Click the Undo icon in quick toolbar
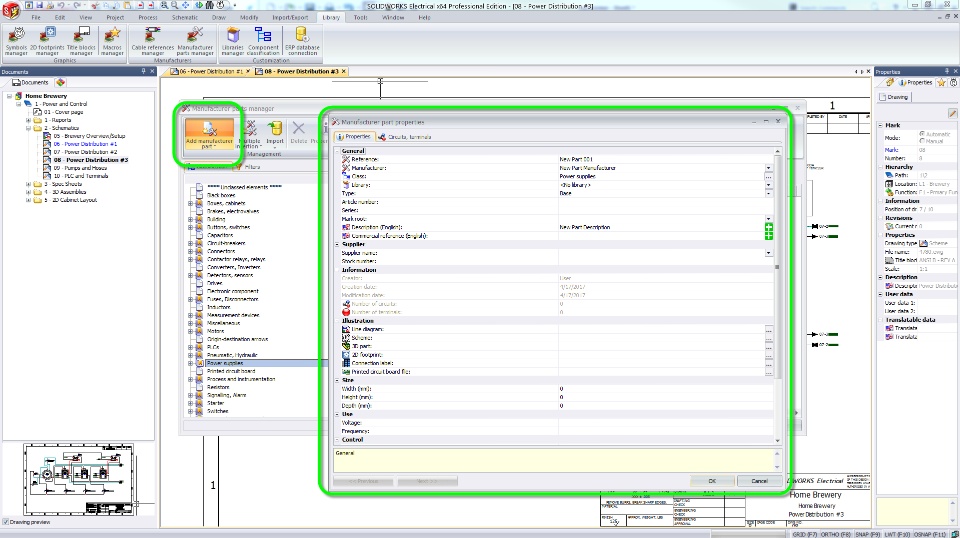 coord(61,5)
